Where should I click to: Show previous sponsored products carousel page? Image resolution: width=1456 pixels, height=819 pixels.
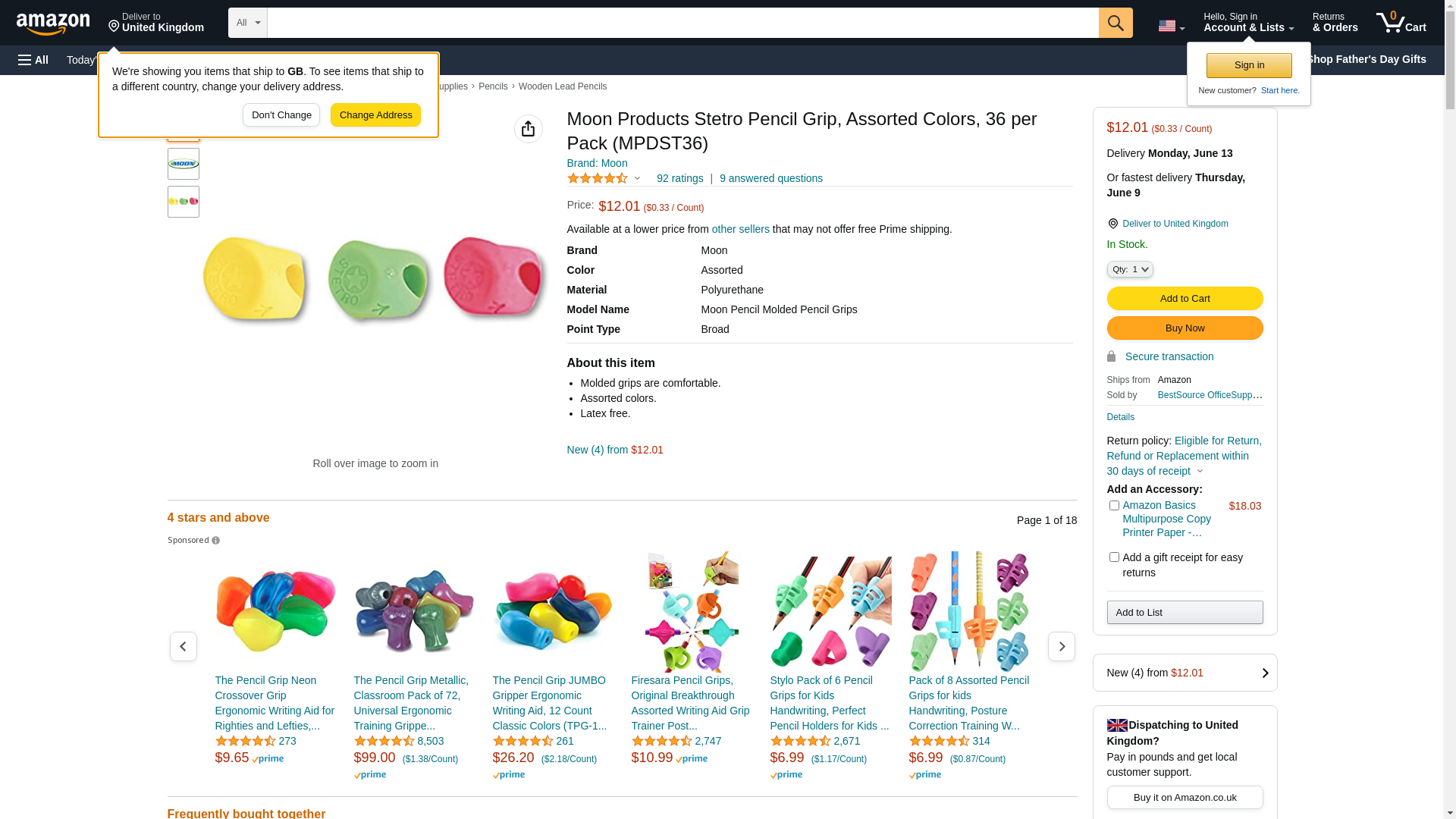point(183,647)
